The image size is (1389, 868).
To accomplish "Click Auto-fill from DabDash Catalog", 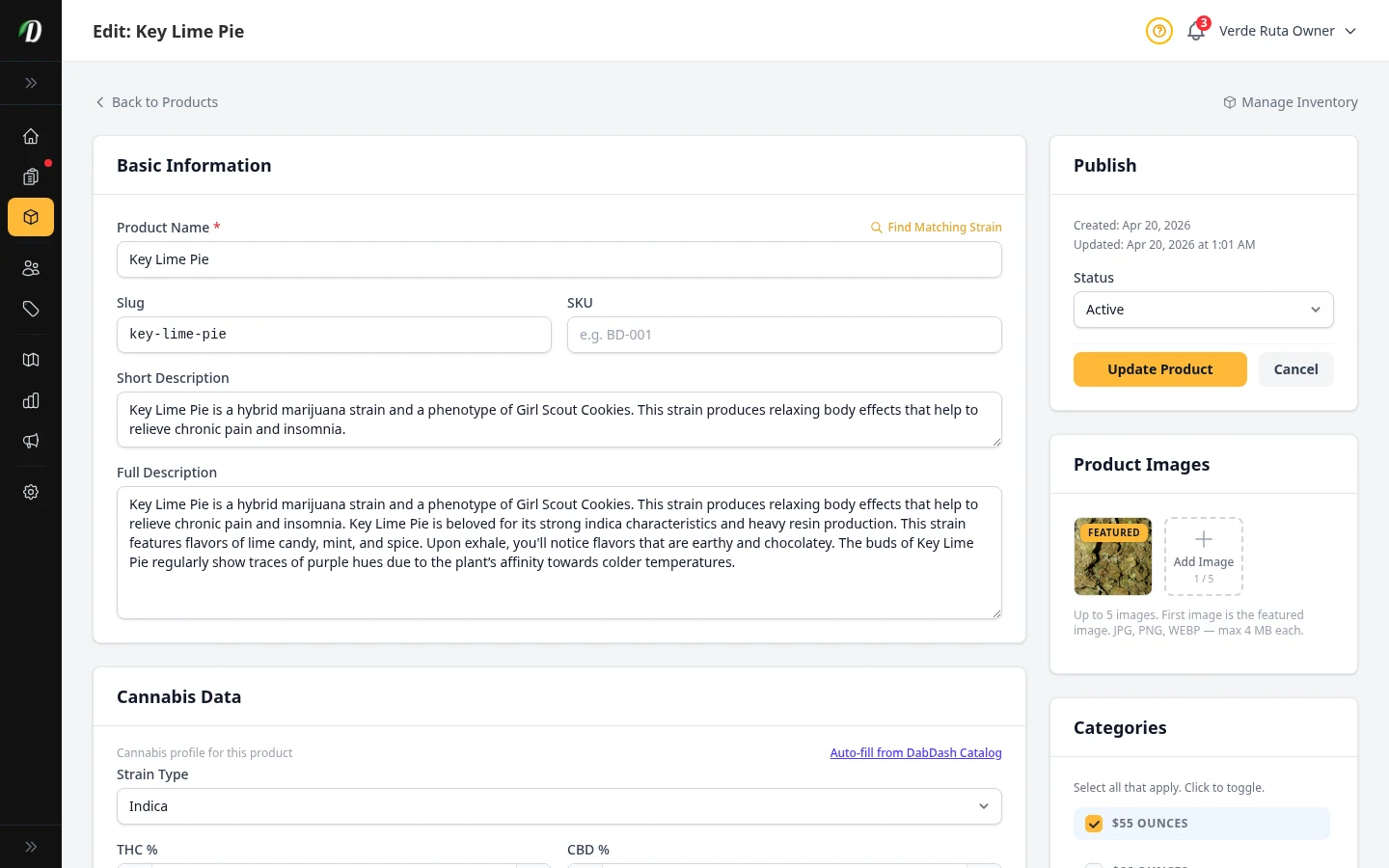I will coord(915,752).
